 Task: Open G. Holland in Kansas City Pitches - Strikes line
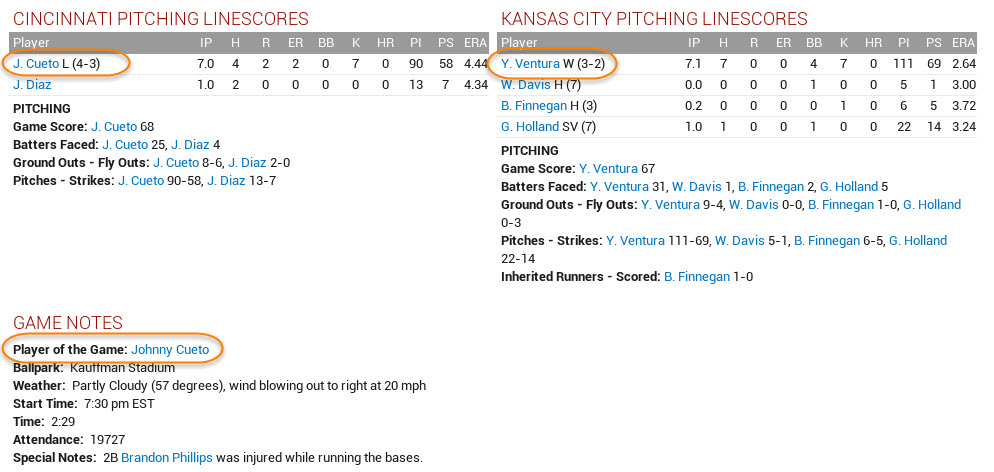[x=918, y=241]
